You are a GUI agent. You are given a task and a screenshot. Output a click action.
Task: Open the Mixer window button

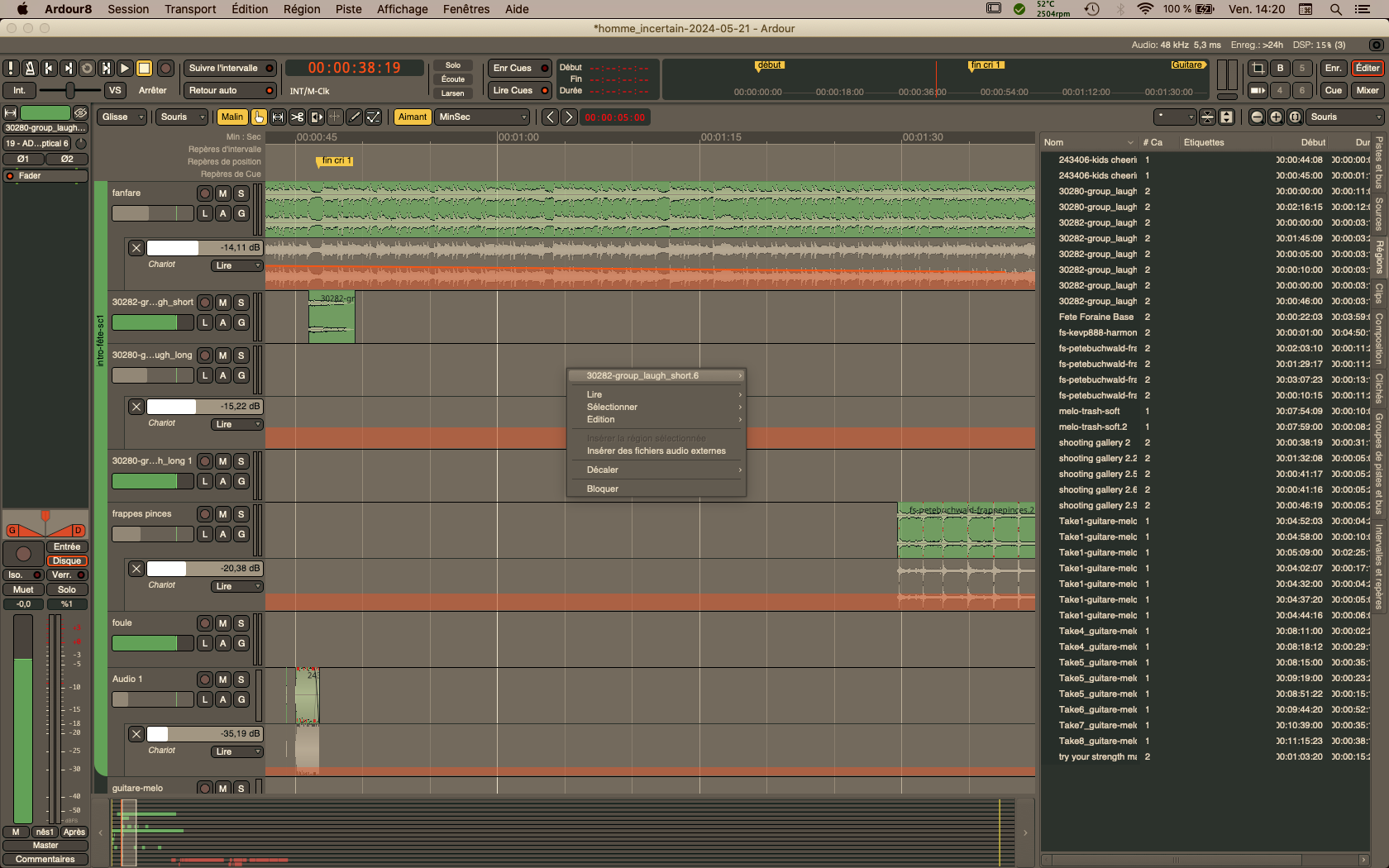pos(1367,91)
